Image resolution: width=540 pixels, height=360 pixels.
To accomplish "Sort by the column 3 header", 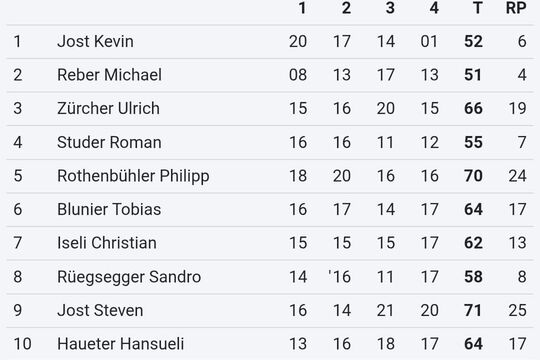I will 390,8.
